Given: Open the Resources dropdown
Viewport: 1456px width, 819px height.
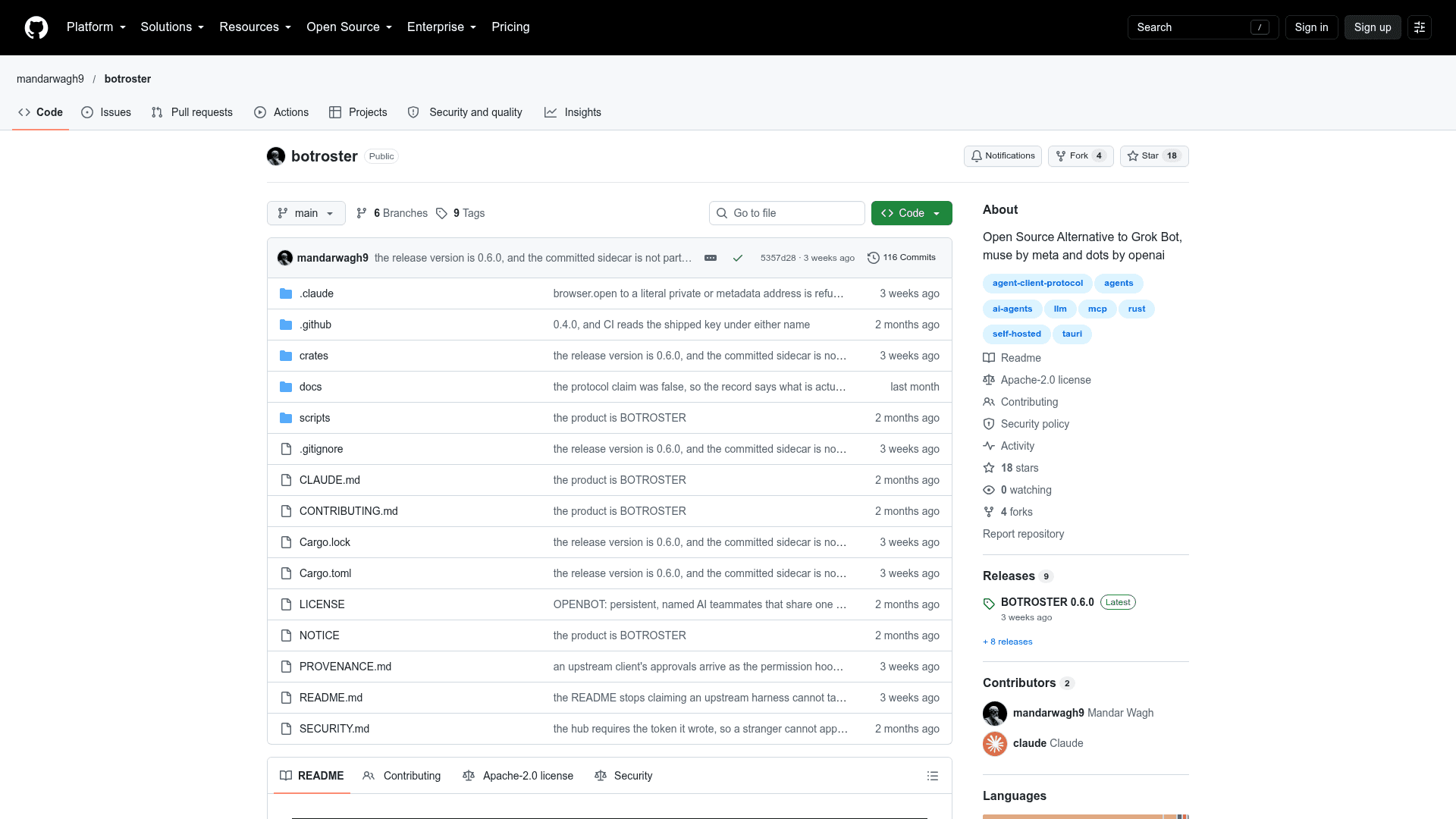Looking at the screenshot, I should coord(256,27).
